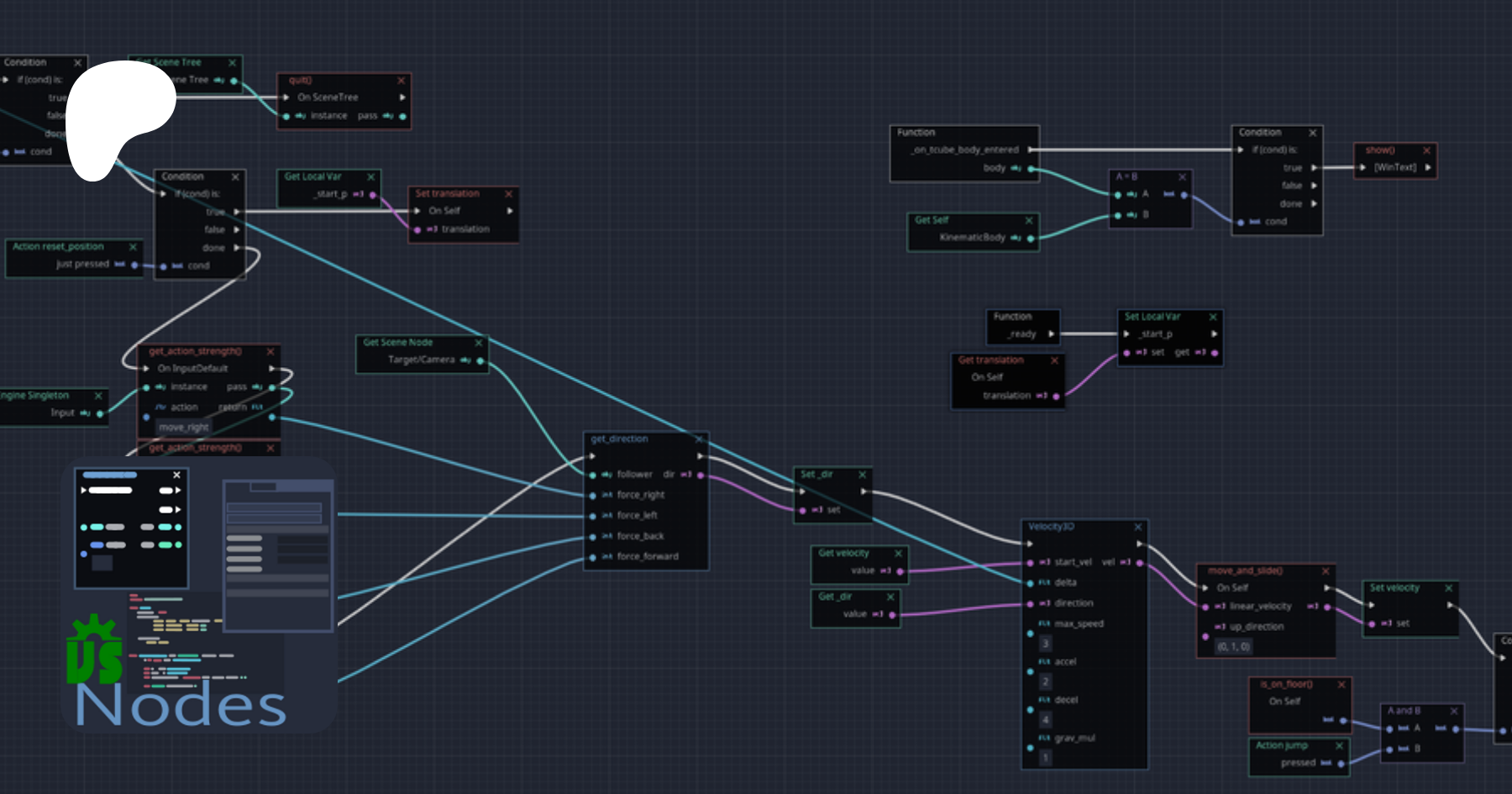Click the max_speed value field showing 3
This screenshot has height=794, width=1512.
pos(1045,644)
